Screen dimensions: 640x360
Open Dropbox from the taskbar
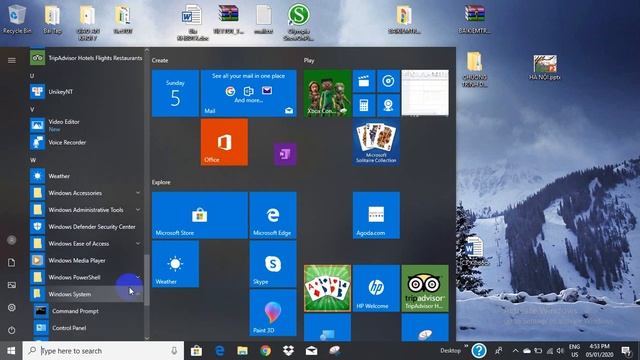tap(289, 351)
